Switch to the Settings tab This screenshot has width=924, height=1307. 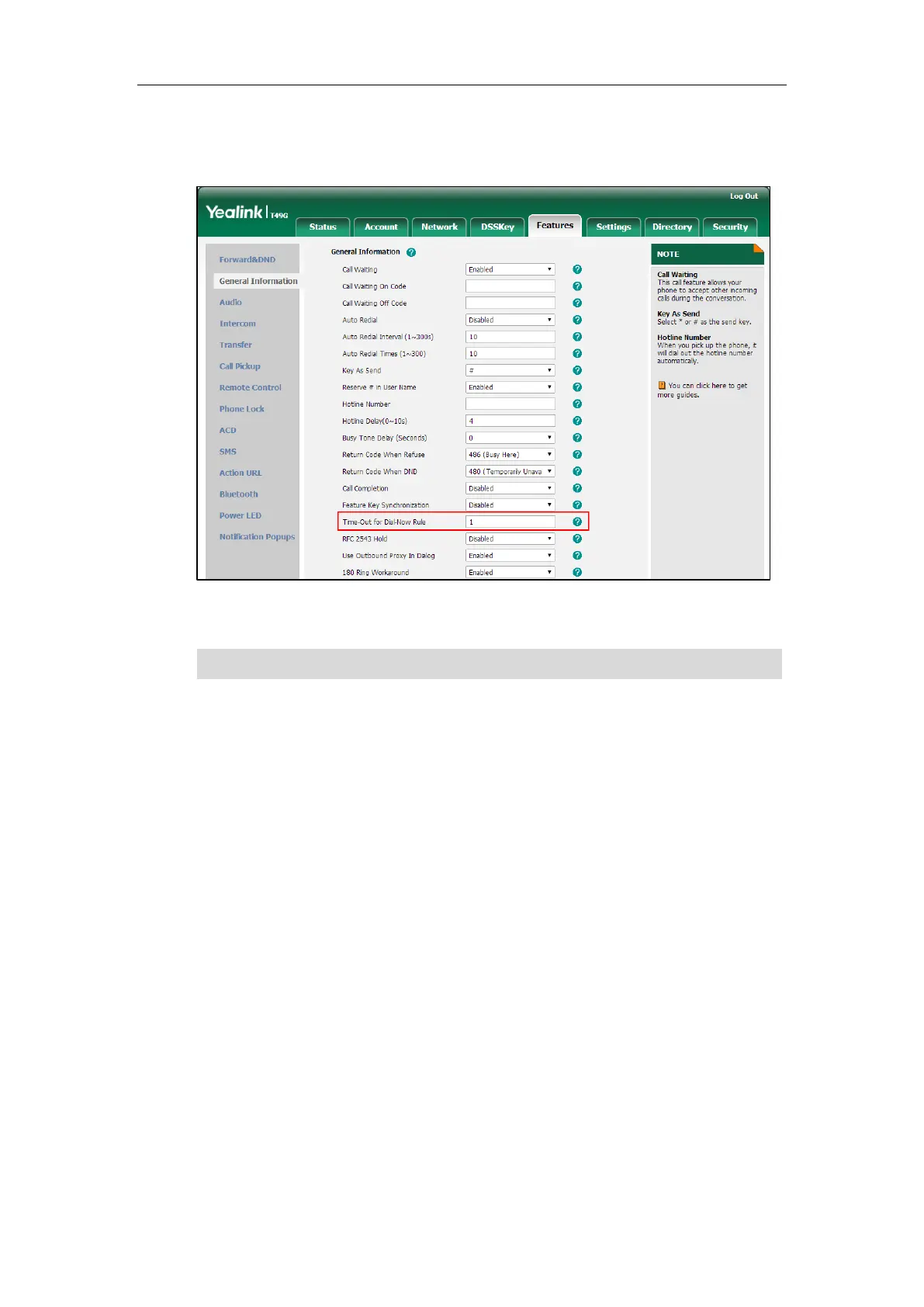pyautogui.click(x=614, y=227)
